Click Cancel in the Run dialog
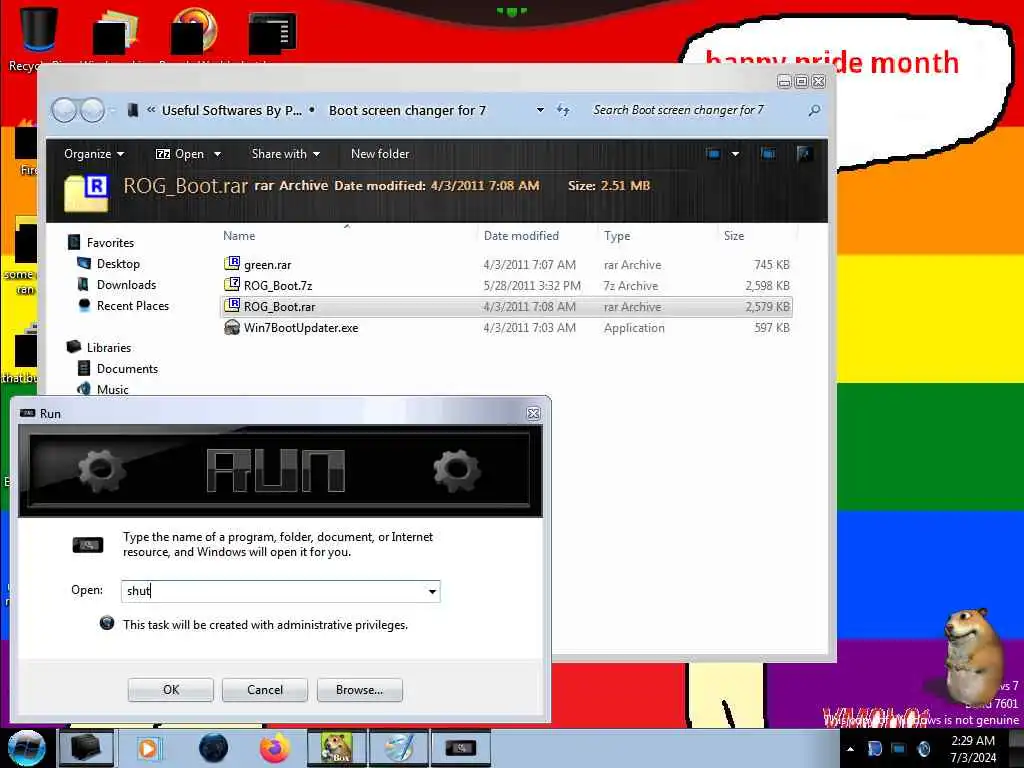This screenshot has height=768, width=1024. [x=264, y=690]
